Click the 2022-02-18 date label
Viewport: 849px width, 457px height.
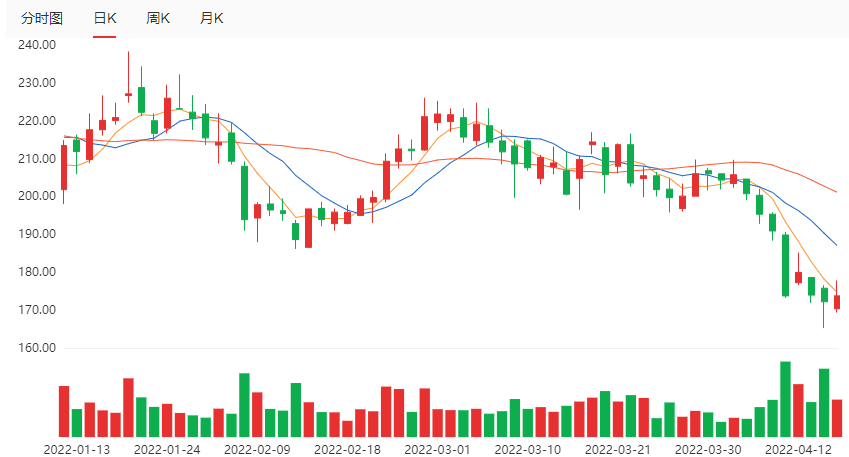click(347, 449)
